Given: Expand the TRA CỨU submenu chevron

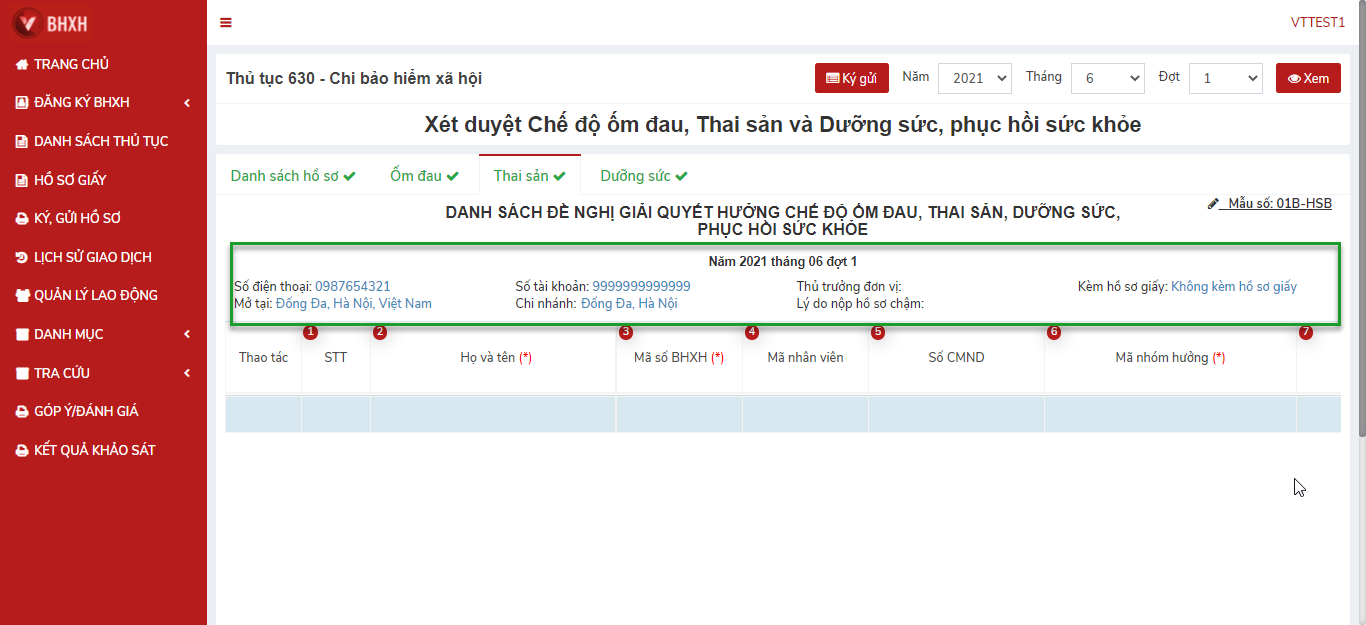Looking at the screenshot, I should click(x=187, y=373).
